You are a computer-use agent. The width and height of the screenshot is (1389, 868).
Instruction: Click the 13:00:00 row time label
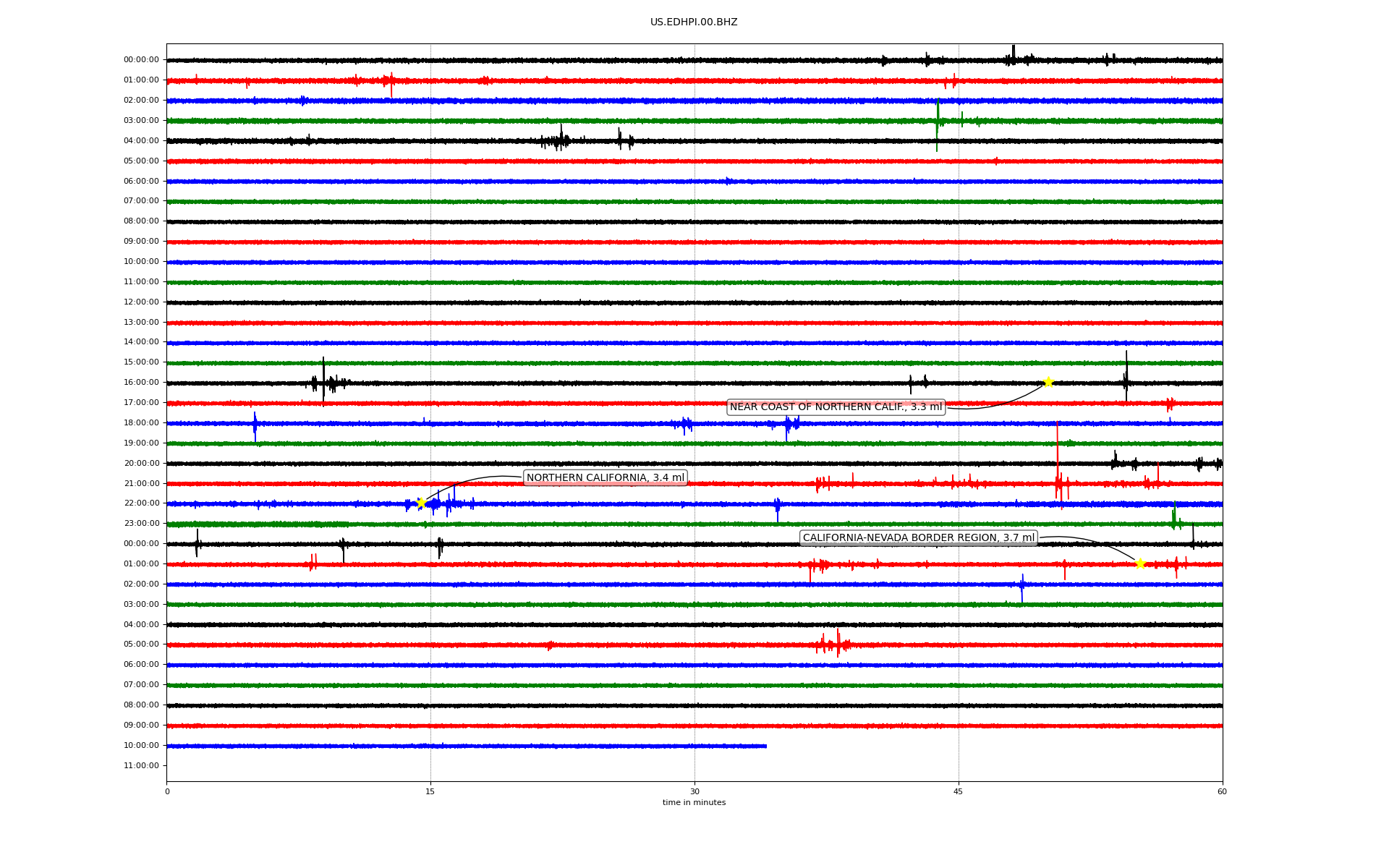(x=141, y=322)
